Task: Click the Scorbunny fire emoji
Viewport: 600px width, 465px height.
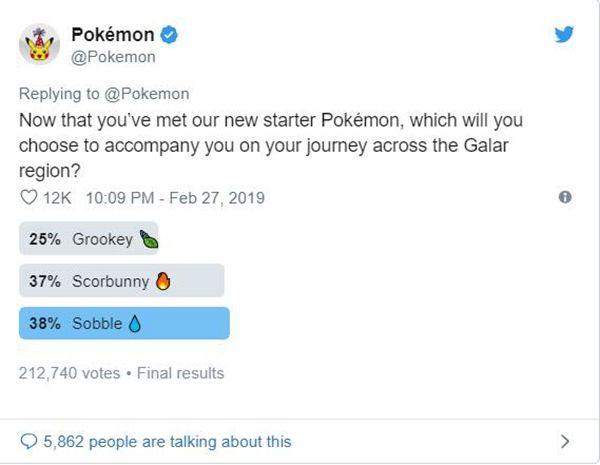Action: (163, 281)
